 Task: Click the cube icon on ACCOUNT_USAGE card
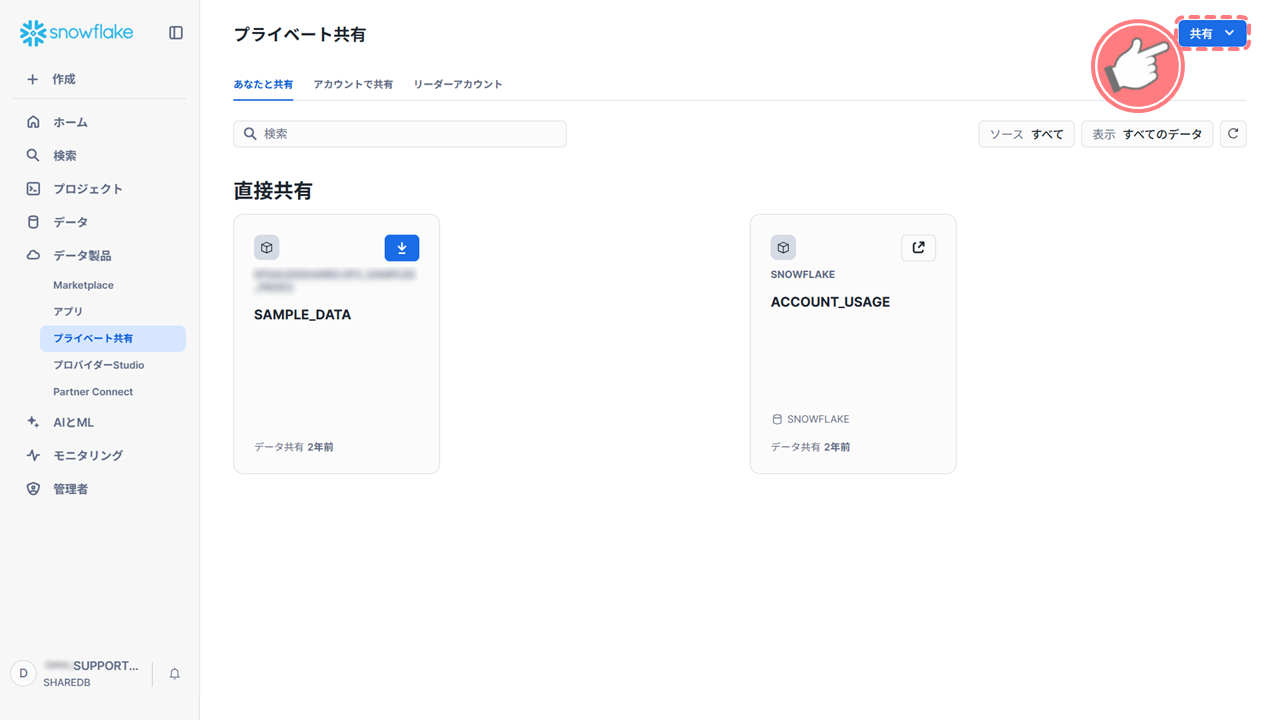(783, 247)
